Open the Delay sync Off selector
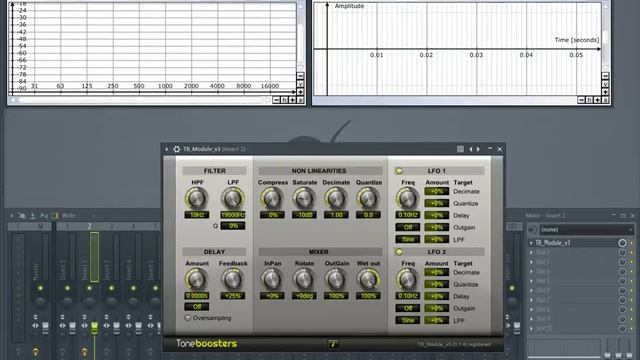640x360 pixels. pyautogui.click(x=197, y=307)
